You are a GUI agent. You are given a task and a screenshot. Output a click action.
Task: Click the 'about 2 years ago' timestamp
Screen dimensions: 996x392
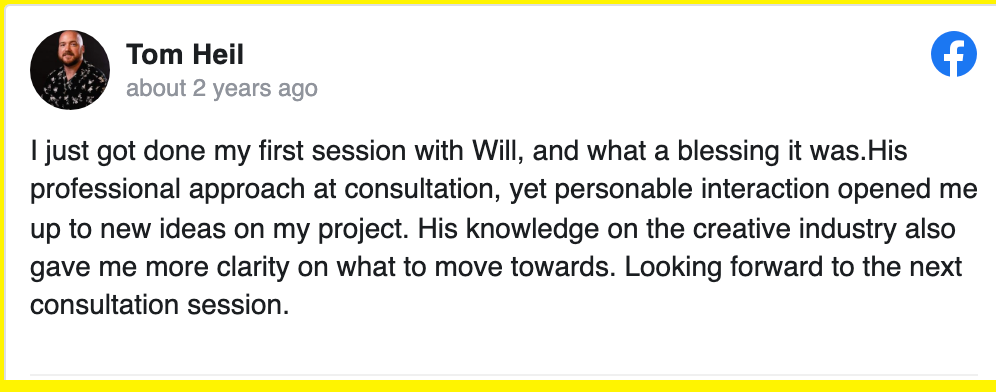pyautogui.click(x=222, y=88)
